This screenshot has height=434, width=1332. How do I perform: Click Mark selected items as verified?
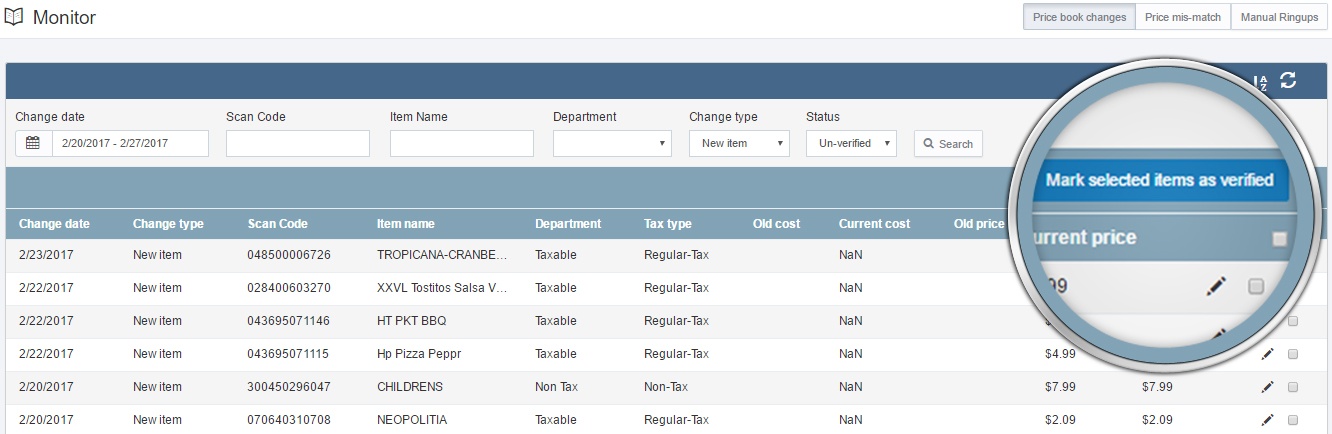click(x=1159, y=180)
